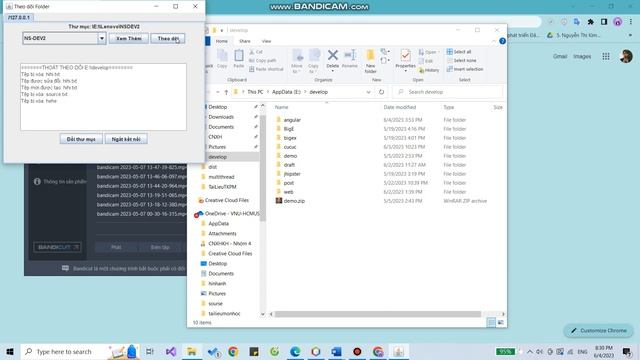Click the Paste icon in the ribbon
Image resolution: width=640 pixels, height=360 pixels.
coord(239,58)
